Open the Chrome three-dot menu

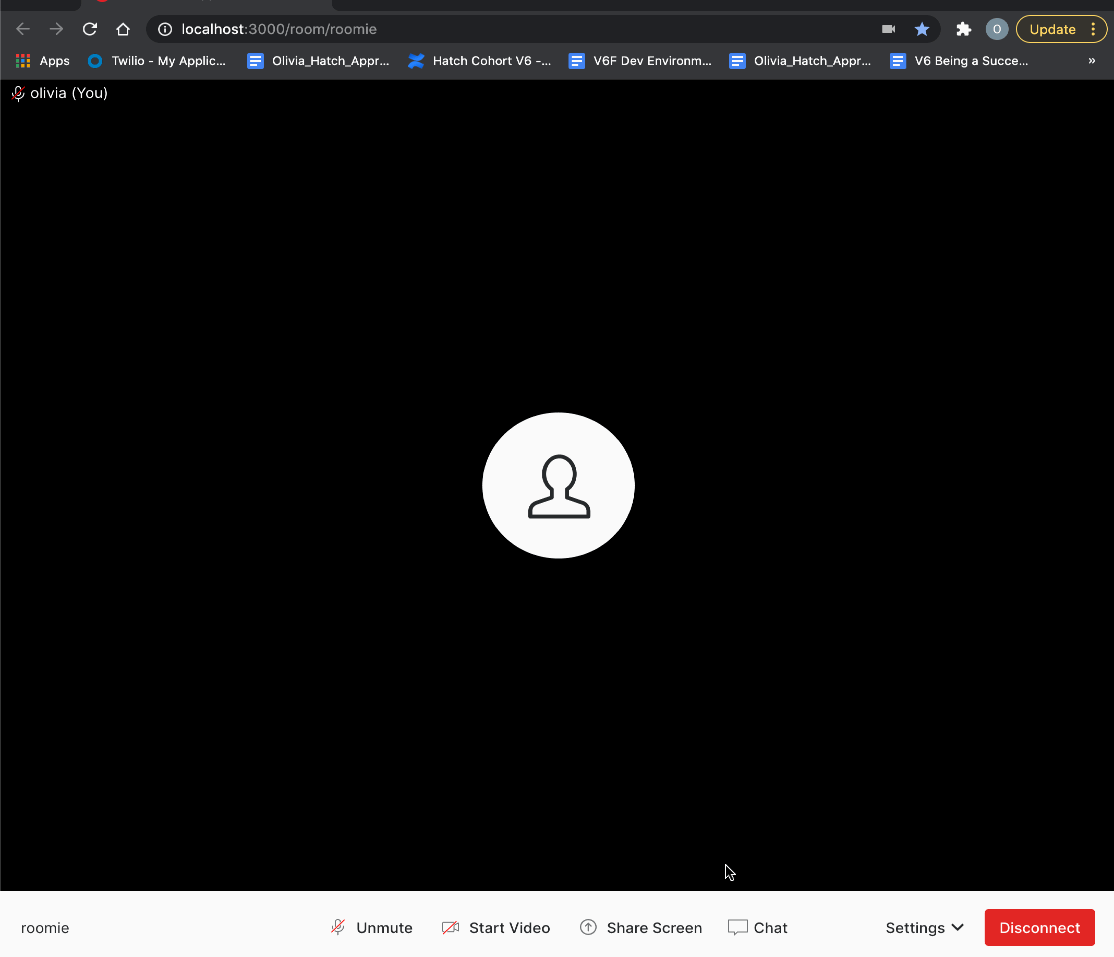1093,29
